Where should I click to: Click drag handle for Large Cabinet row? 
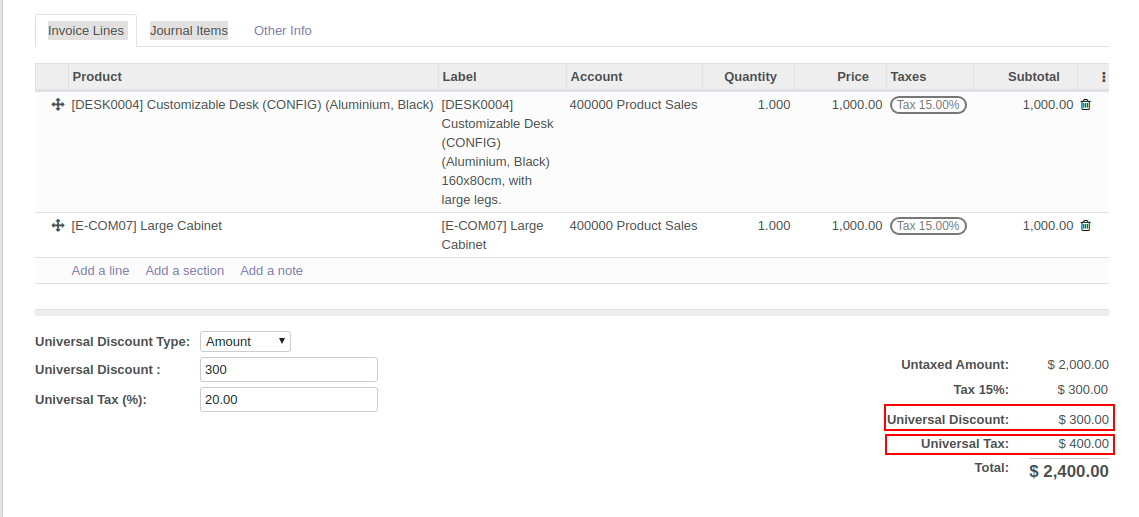tap(57, 226)
